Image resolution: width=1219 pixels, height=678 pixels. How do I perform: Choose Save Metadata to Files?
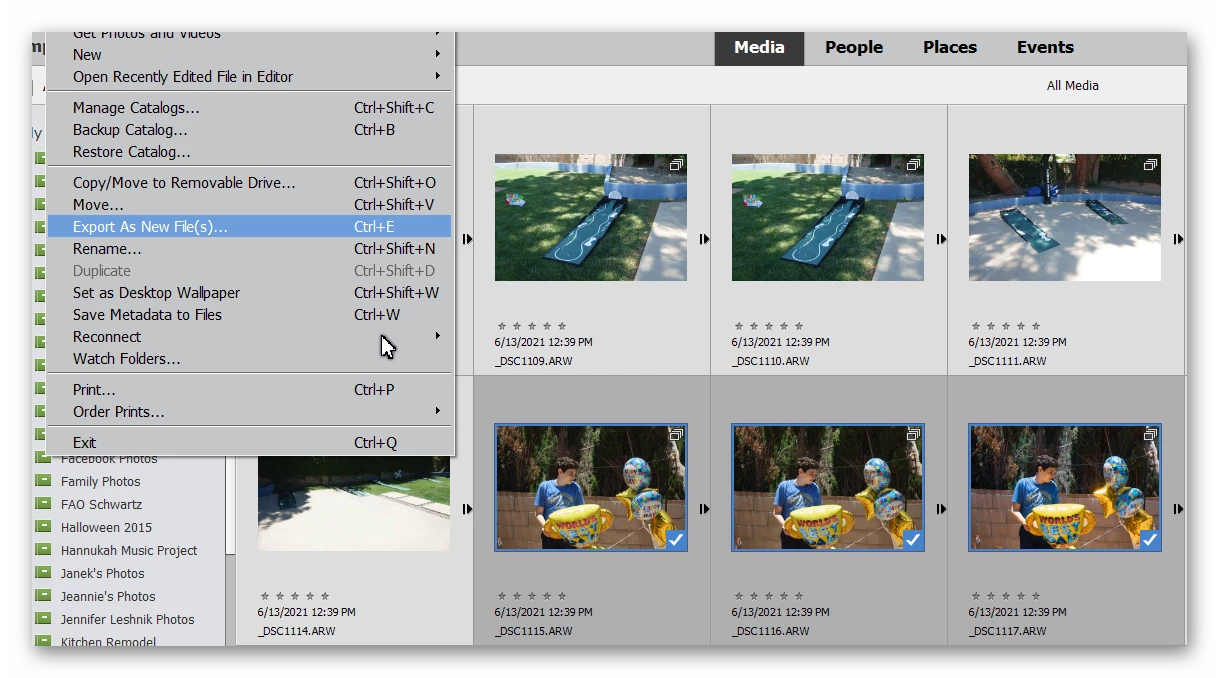pos(249,315)
